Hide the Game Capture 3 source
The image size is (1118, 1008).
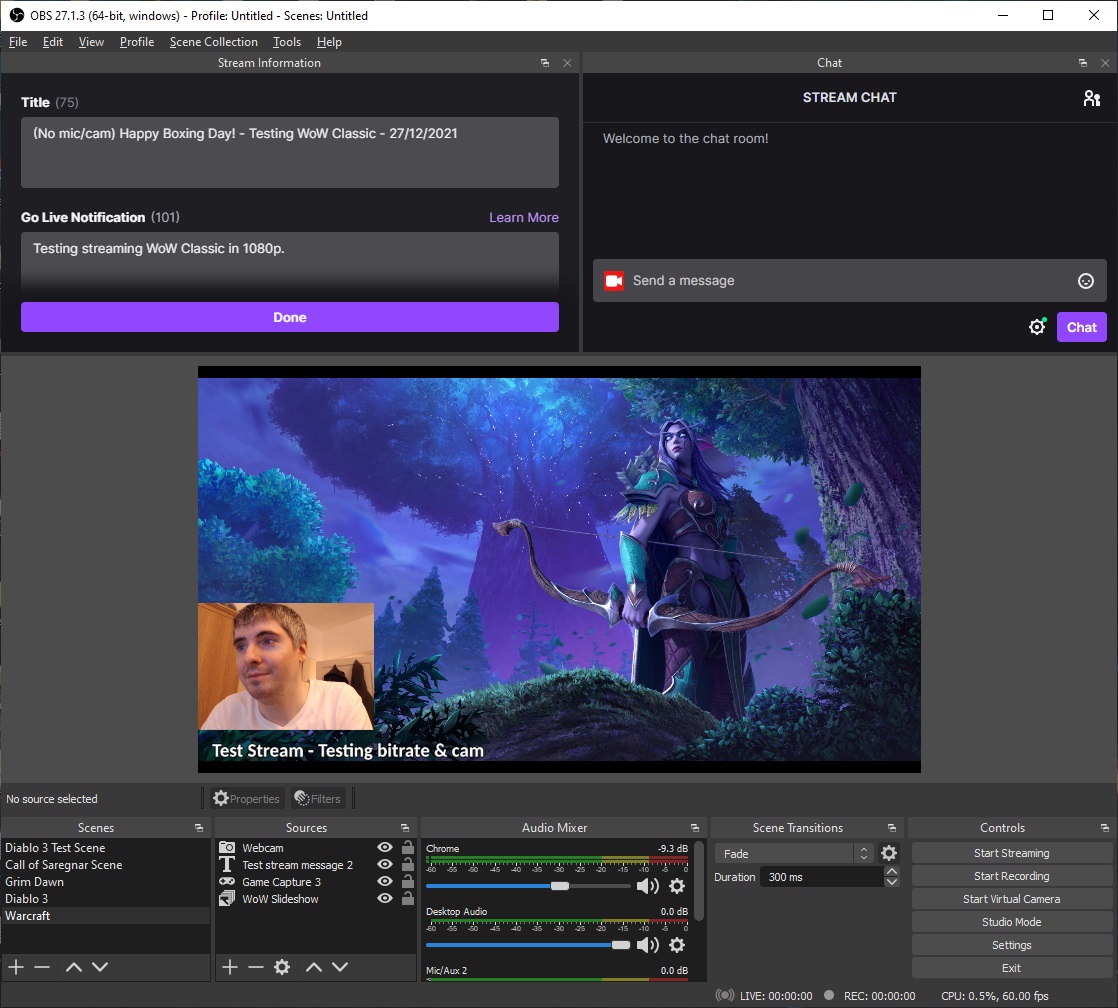click(385, 882)
